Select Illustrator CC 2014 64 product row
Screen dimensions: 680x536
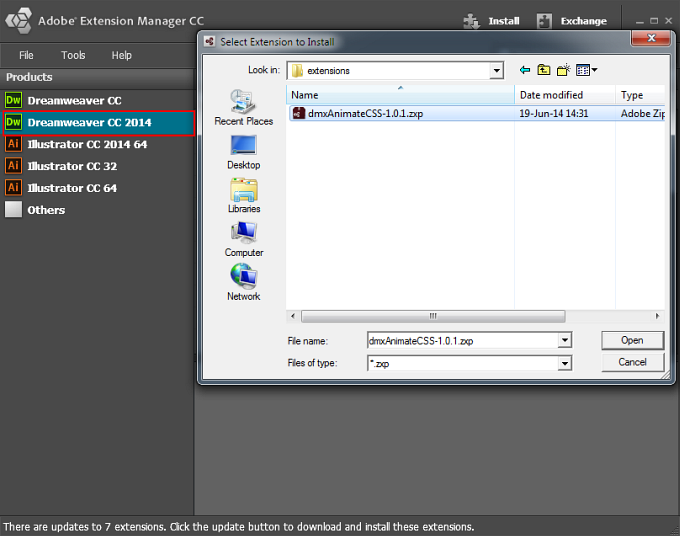[x=98, y=144]
